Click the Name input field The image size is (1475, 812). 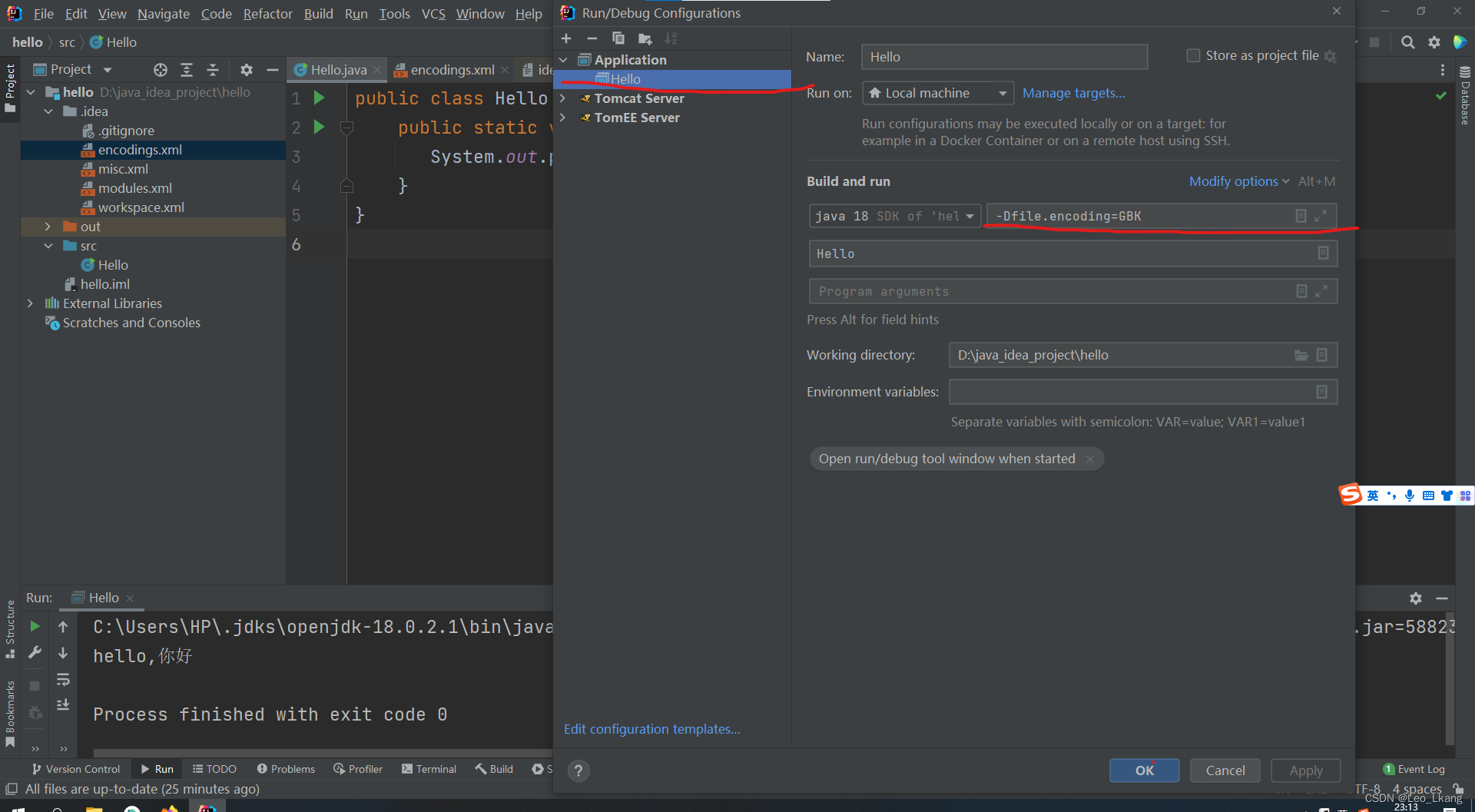pos(1004,57)
